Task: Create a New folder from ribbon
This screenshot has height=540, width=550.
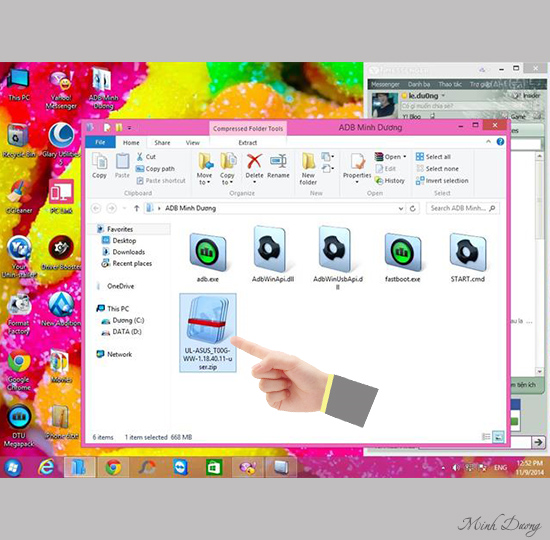Action: [308, 169]
